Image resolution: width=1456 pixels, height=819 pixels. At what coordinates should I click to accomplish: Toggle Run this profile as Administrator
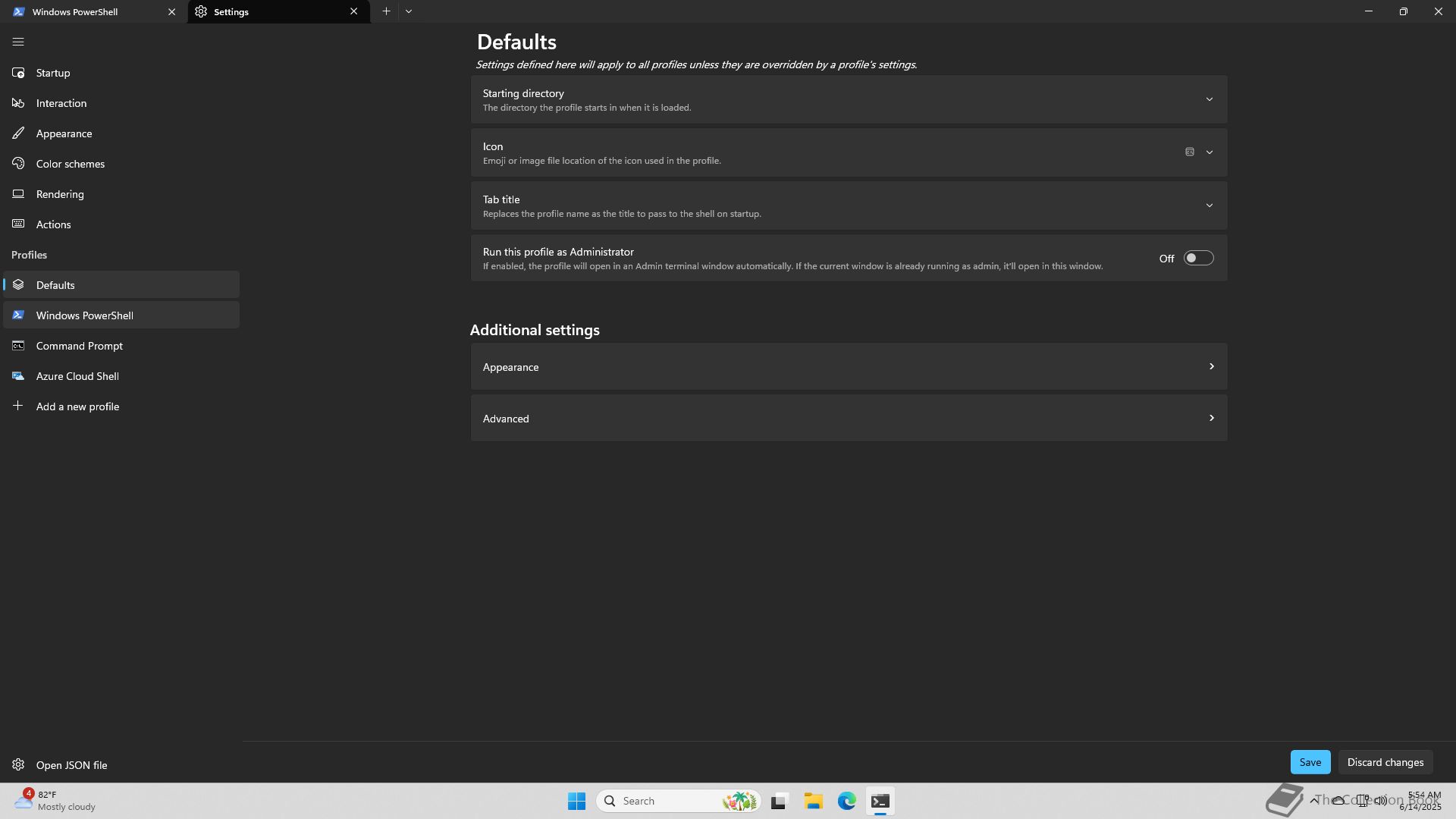(x=1198, y=259)
